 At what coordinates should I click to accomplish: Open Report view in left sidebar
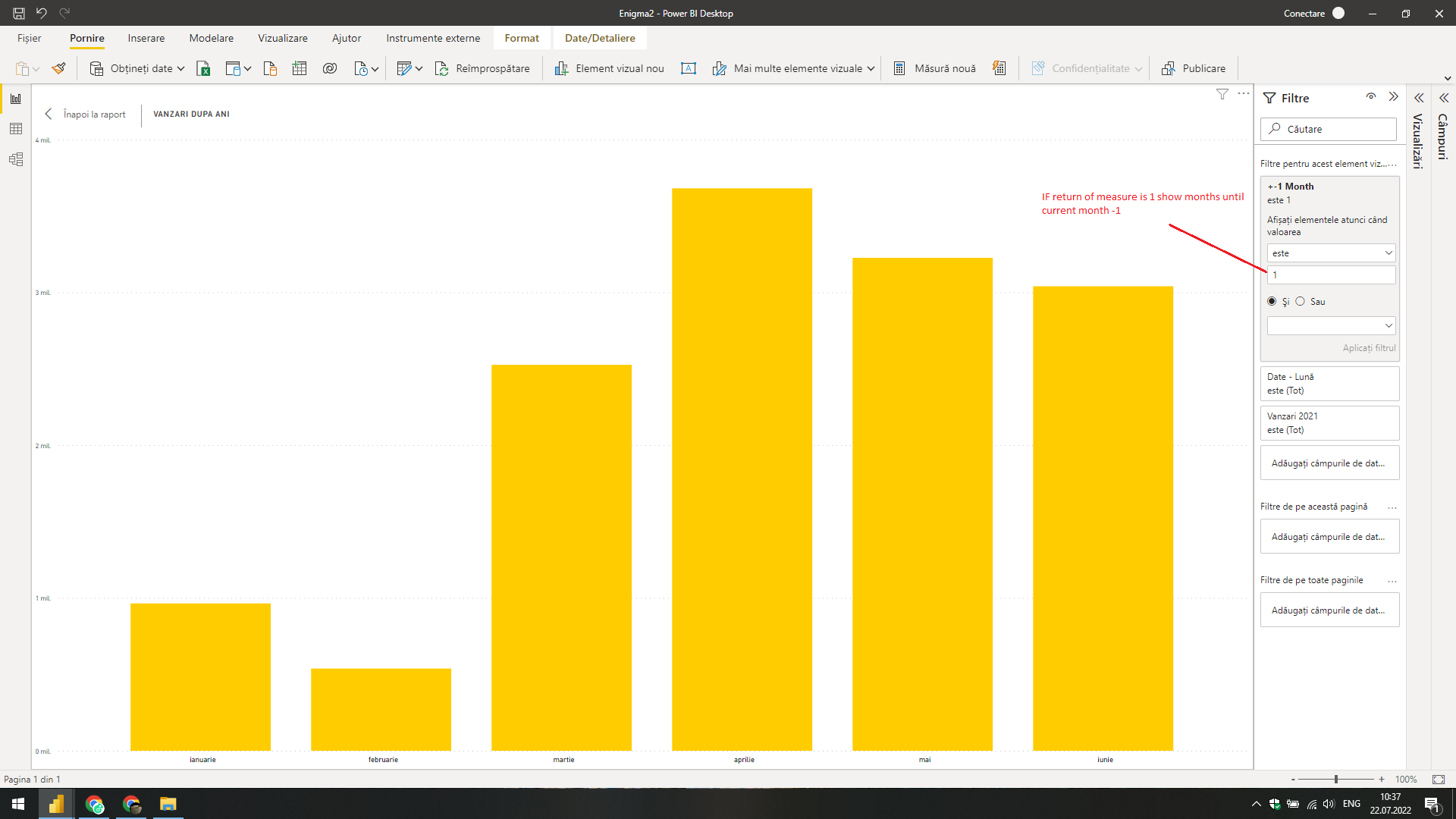click(16, 99)
